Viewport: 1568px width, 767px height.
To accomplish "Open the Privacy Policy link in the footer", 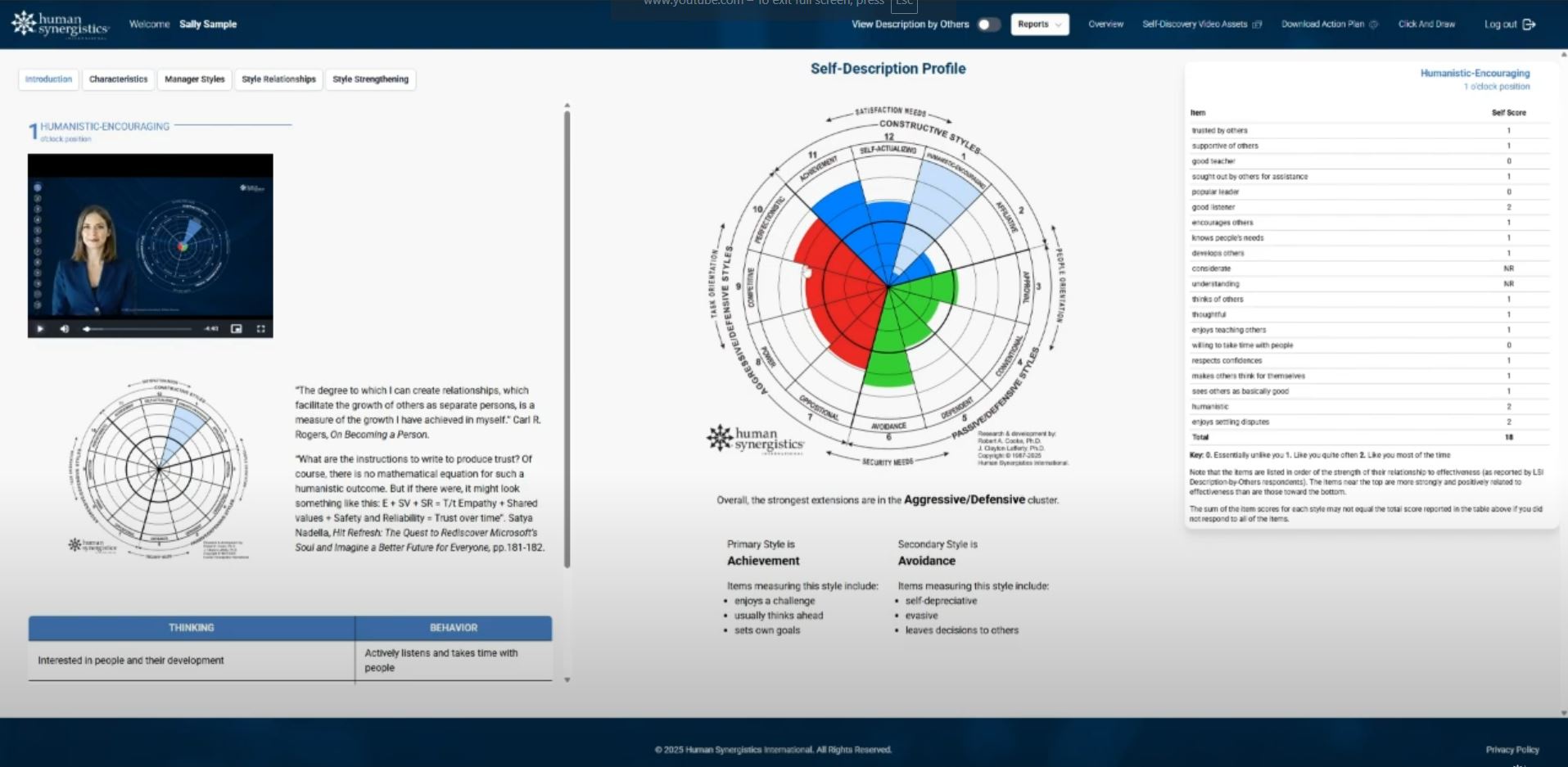I will pyautogui.click(x=1512, y=750).
